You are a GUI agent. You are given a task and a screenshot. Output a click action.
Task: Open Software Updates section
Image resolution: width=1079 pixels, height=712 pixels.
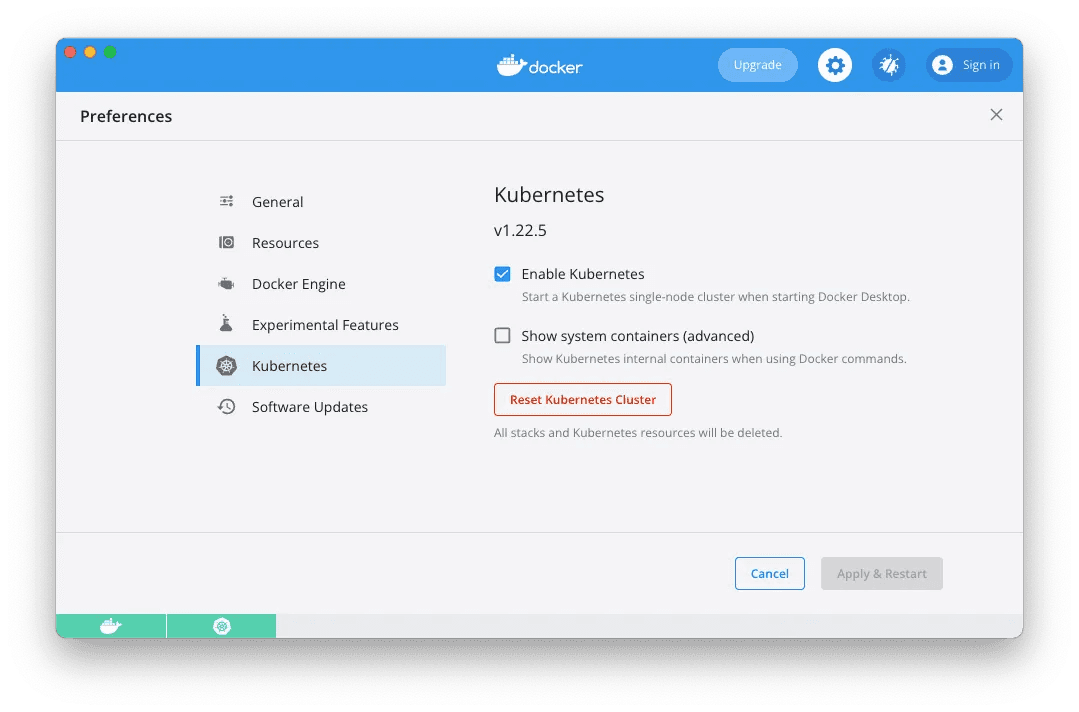pyautogui.click(x=310, y=407)
